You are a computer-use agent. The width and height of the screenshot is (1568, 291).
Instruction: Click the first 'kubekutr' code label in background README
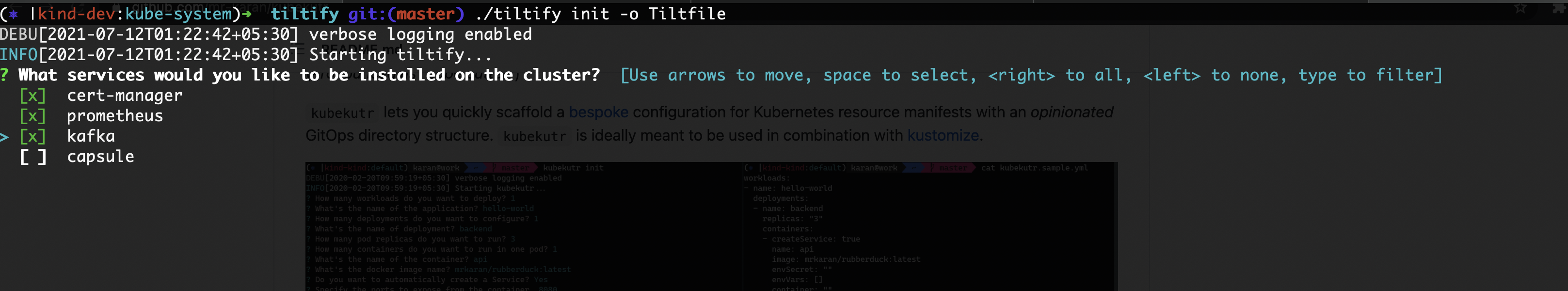point(343,113)
